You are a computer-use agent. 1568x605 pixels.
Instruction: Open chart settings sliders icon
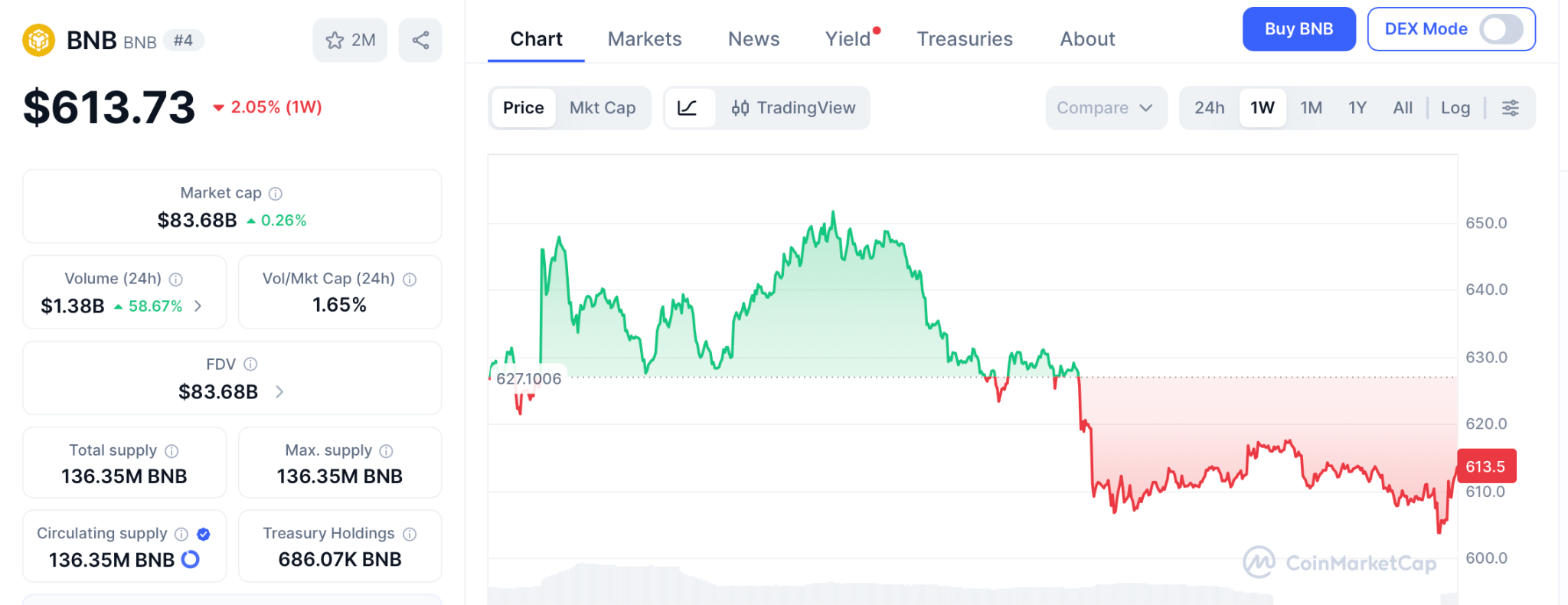[x=1510, y=108]
